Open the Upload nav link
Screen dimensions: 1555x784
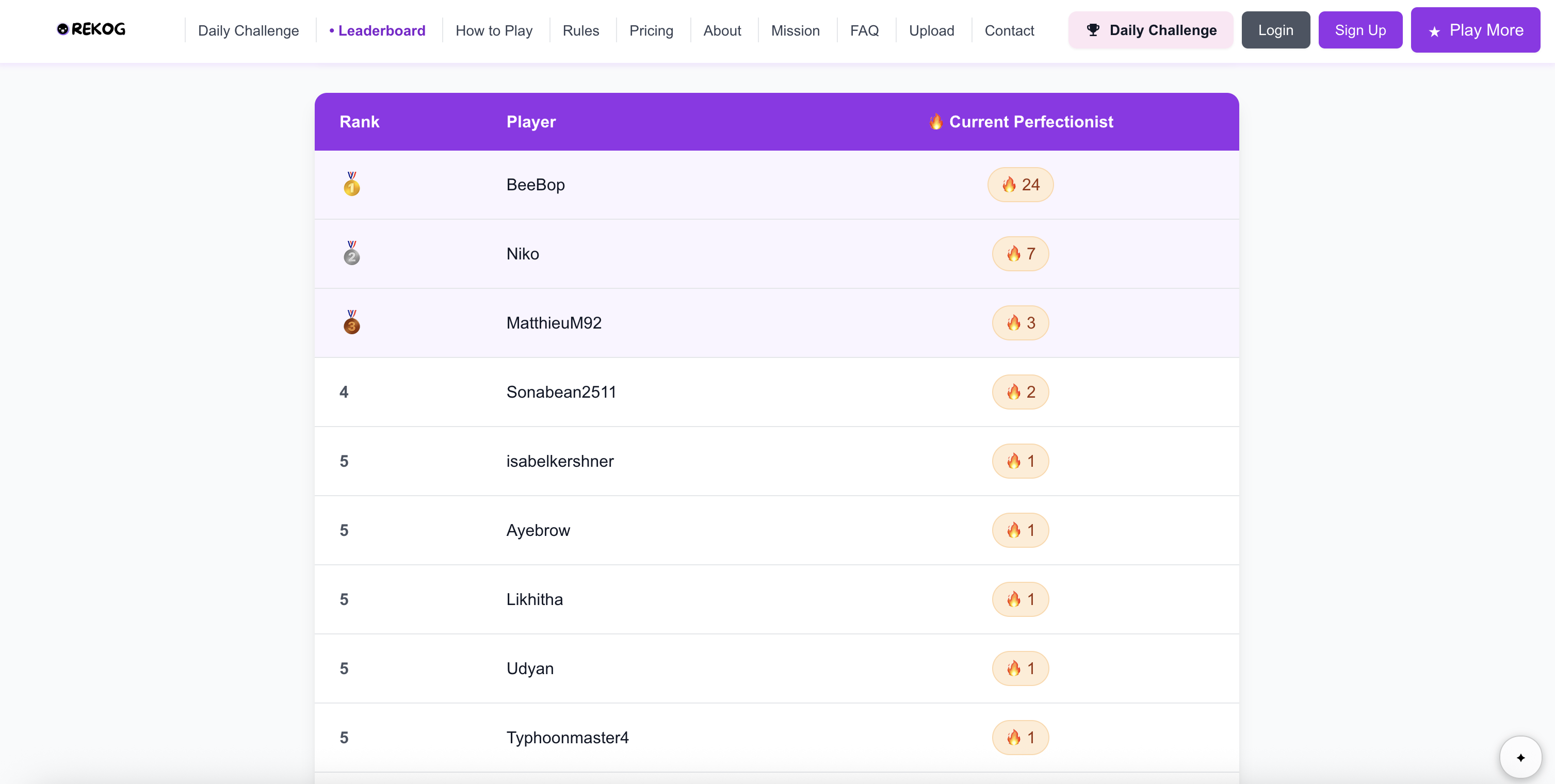click(x=931, y=30)
